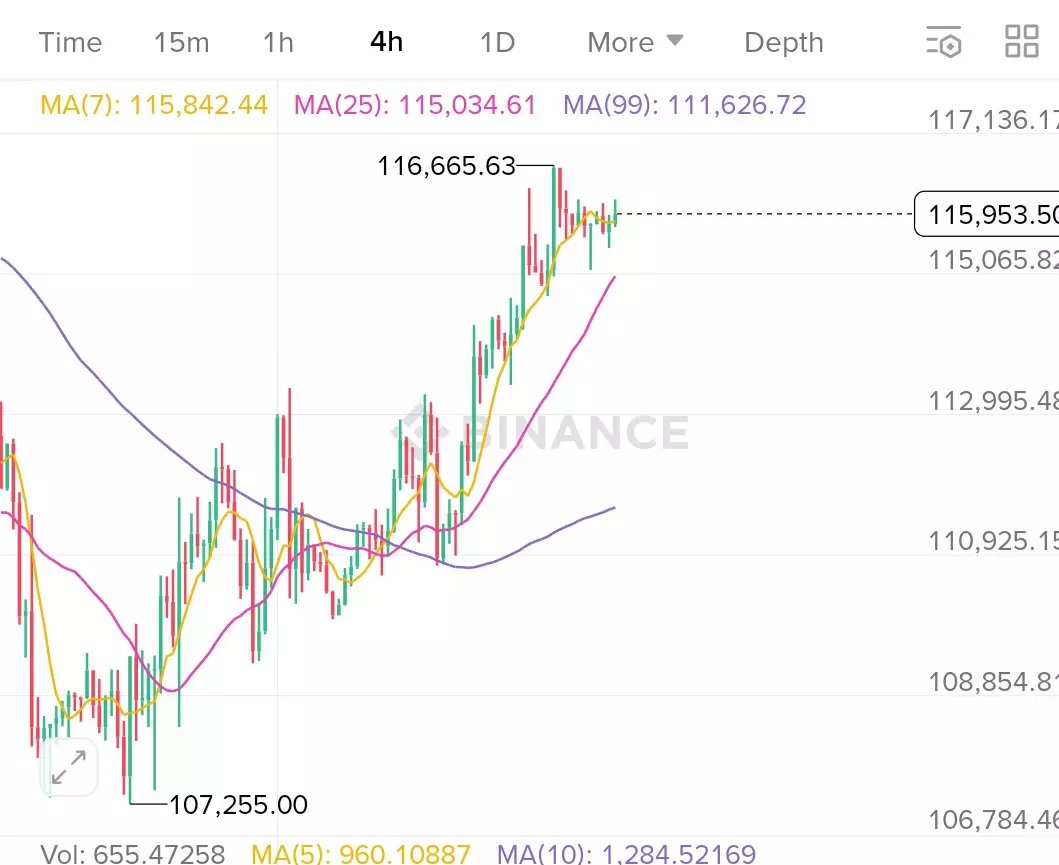The image size is (1059, 865).
Task: Click the MA(25) indicator label
Action: click(415, 105)
